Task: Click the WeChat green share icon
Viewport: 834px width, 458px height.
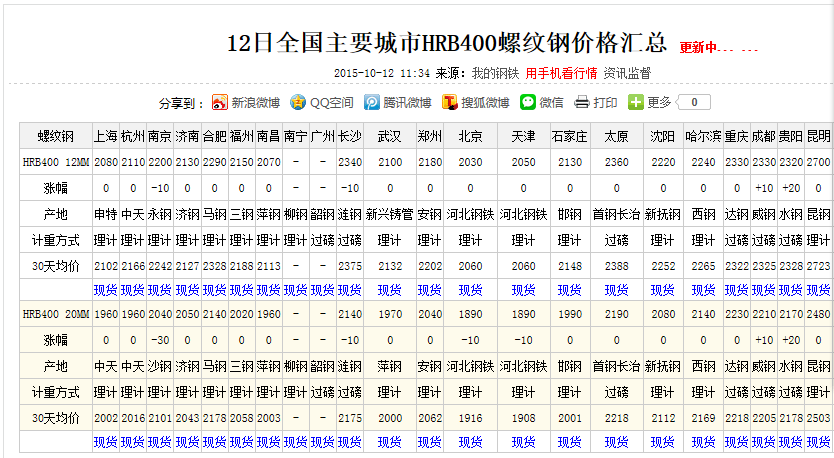Action: coord(528,102)
